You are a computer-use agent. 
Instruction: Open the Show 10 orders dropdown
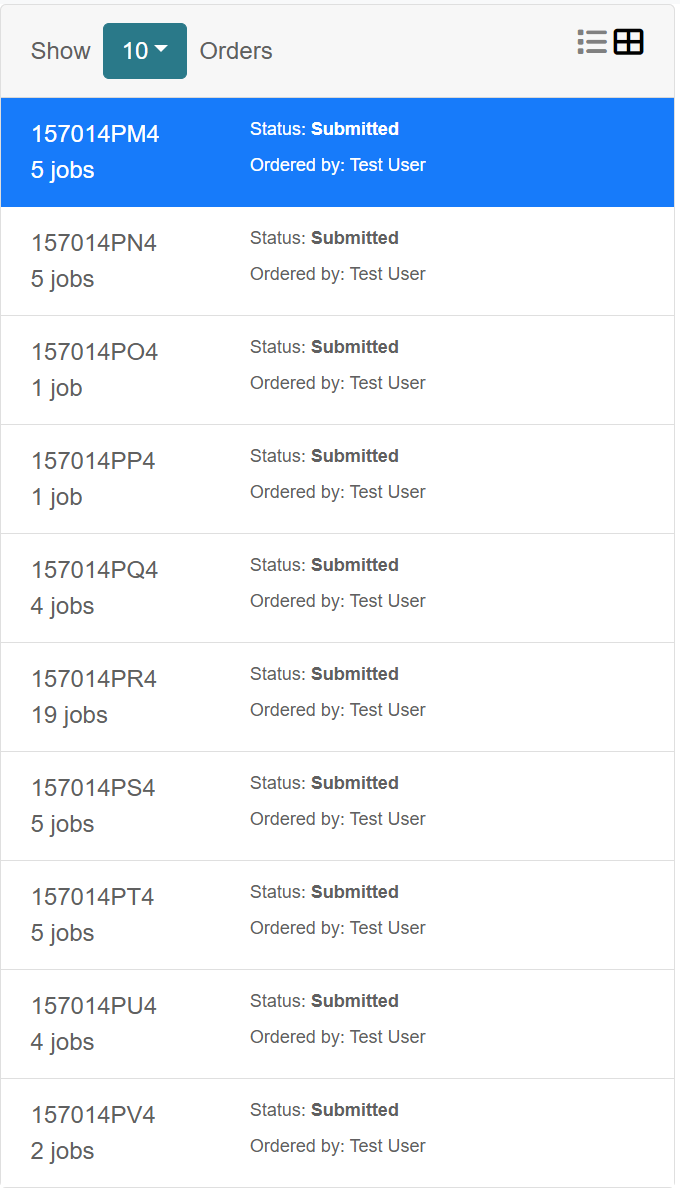[x=145, y=51]
